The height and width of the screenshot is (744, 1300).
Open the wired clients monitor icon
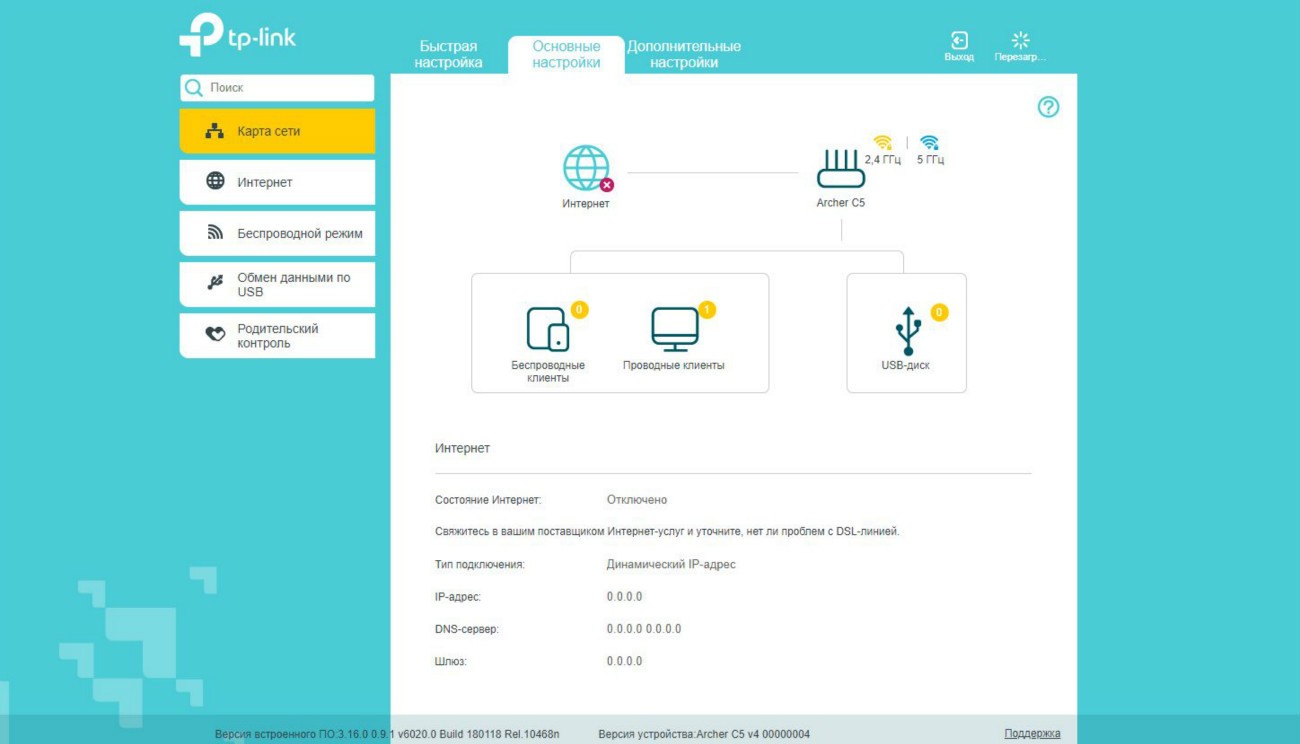click(675, 329)
